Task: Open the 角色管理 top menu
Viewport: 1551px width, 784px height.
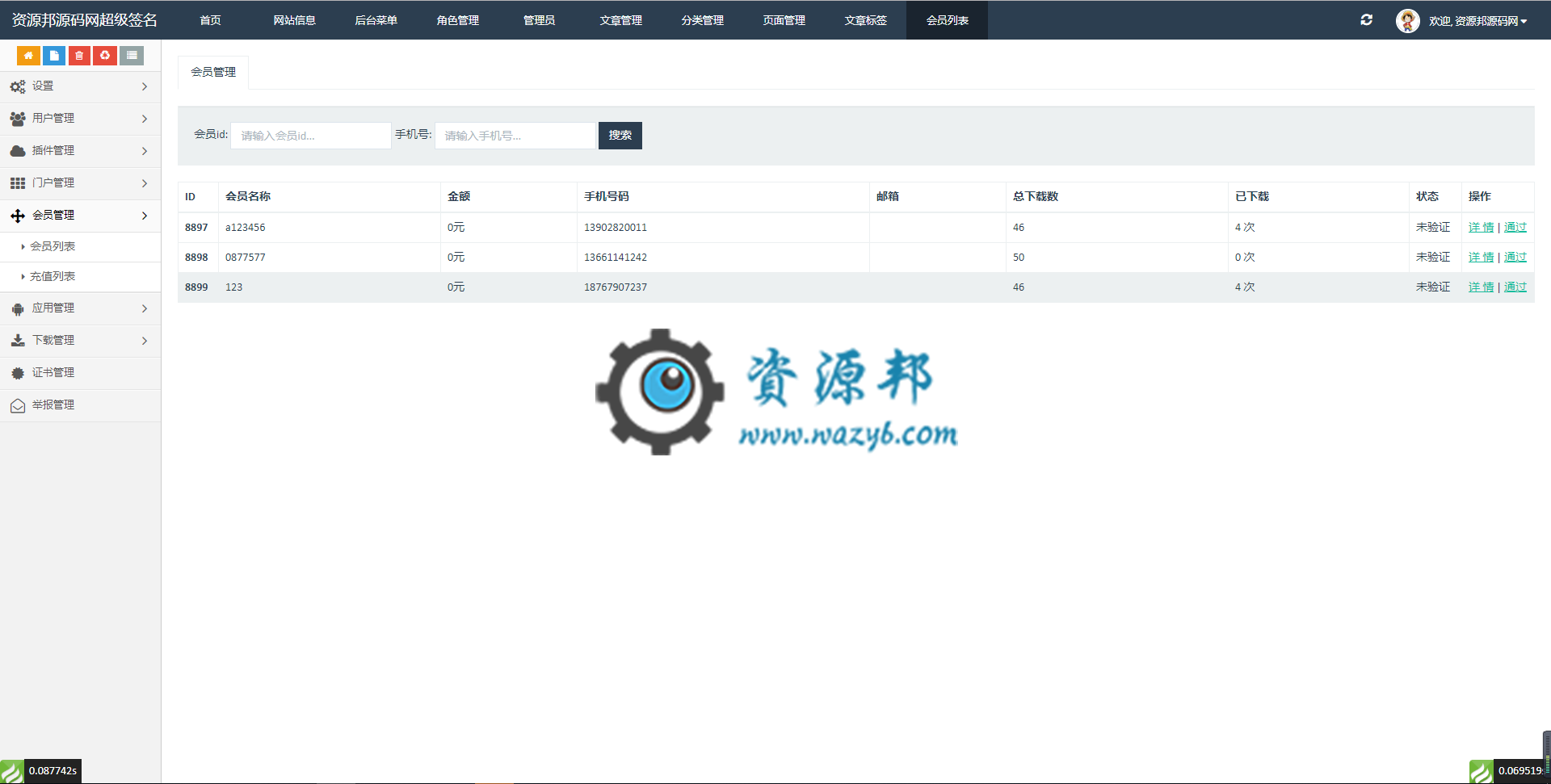Action: tap(457, 20)
